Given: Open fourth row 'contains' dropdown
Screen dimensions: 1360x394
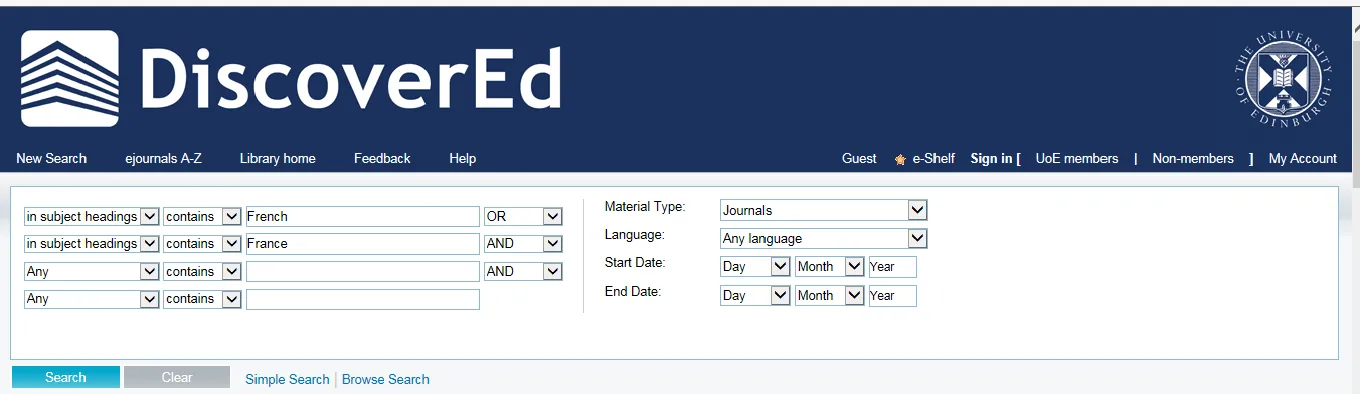Looking at the screenshot, I should coord(203,298).
